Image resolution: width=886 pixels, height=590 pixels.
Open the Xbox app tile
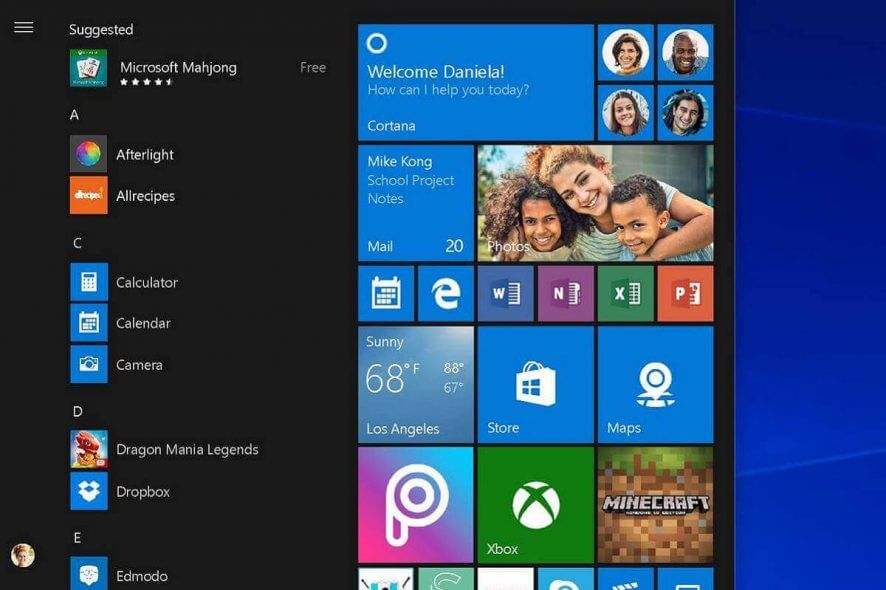coord(535,503)
